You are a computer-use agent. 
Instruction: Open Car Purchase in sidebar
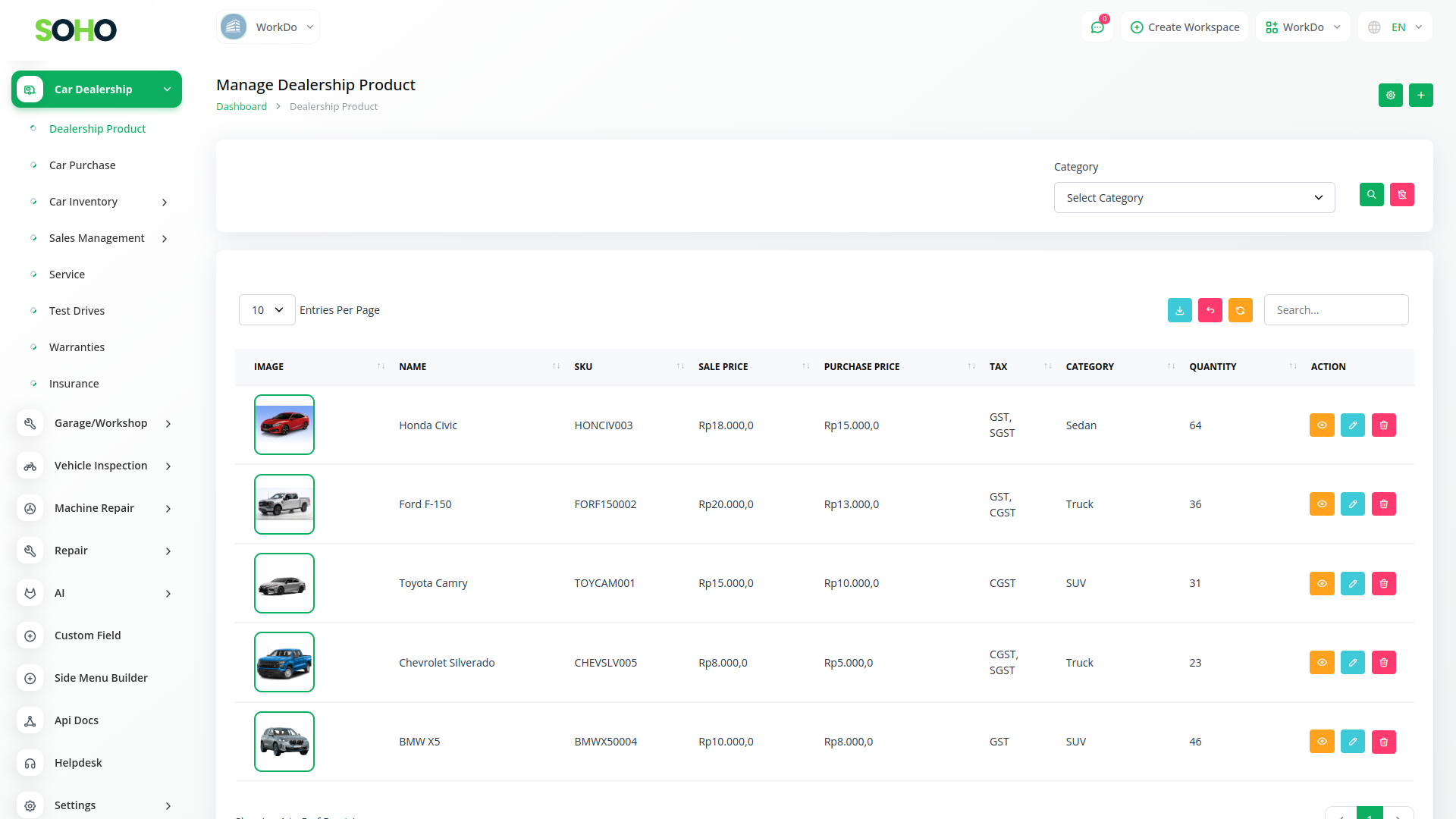point(83,165)
